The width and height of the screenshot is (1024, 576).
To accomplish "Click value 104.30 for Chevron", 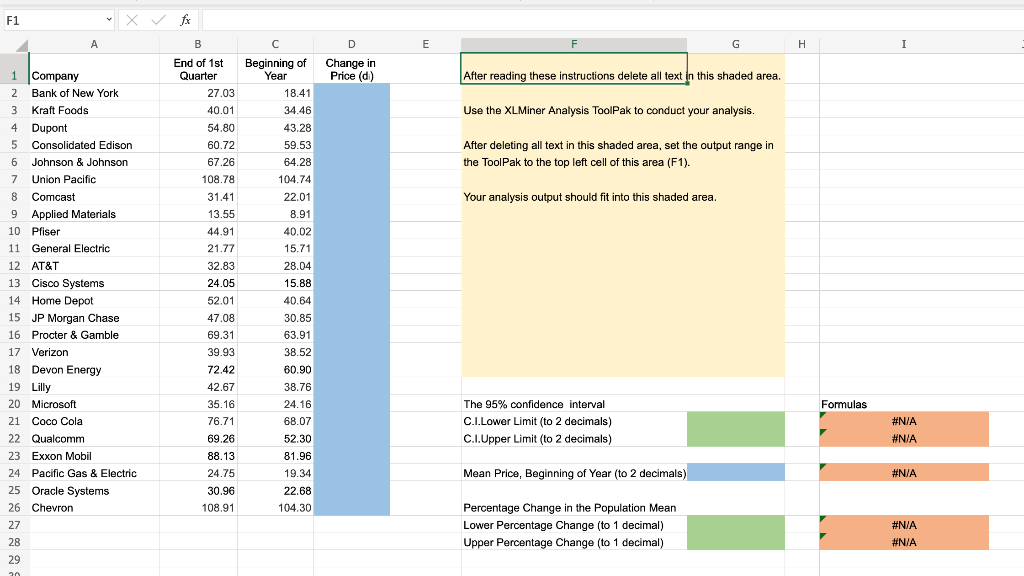I will [275, 507].
